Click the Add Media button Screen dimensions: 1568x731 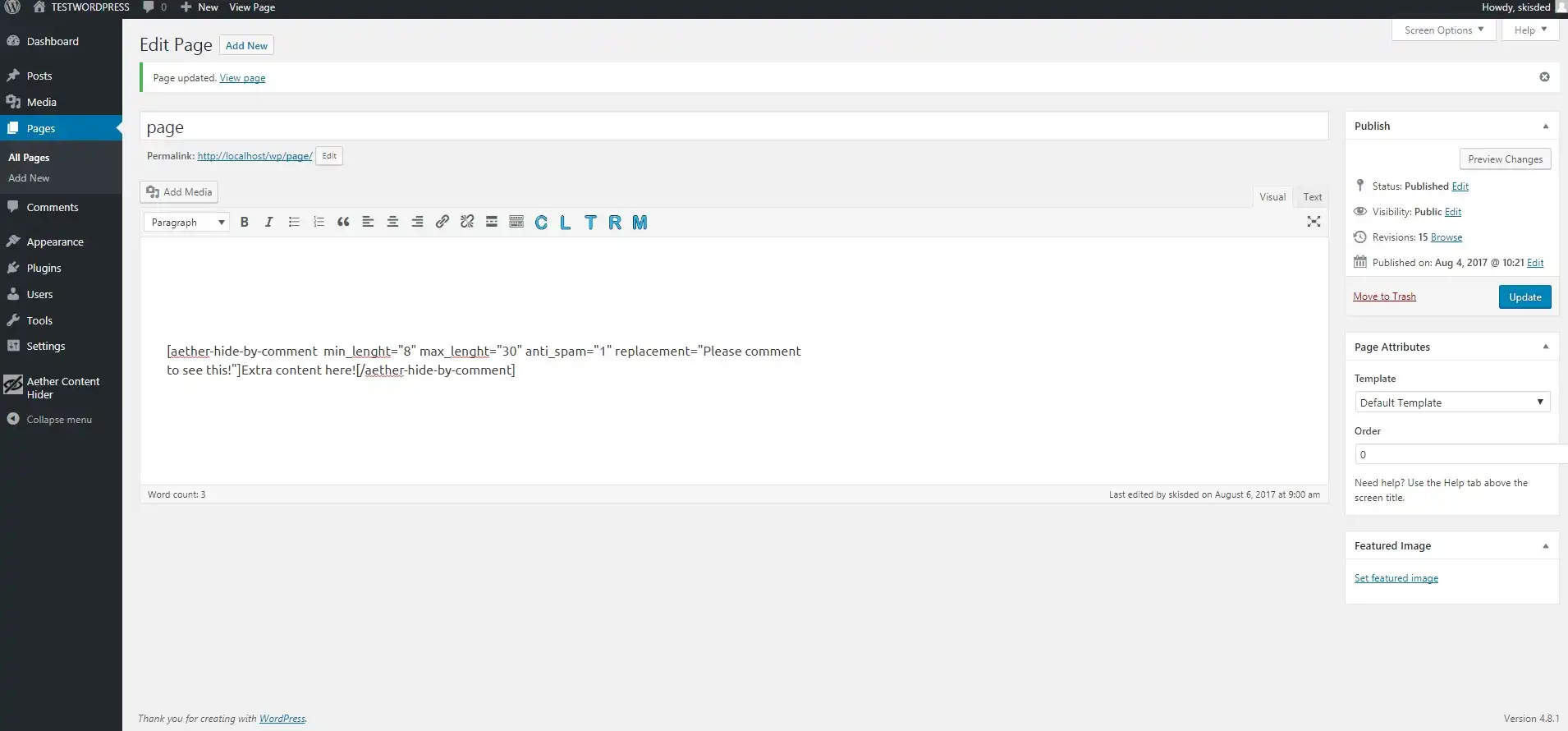[x=179, y=192]
